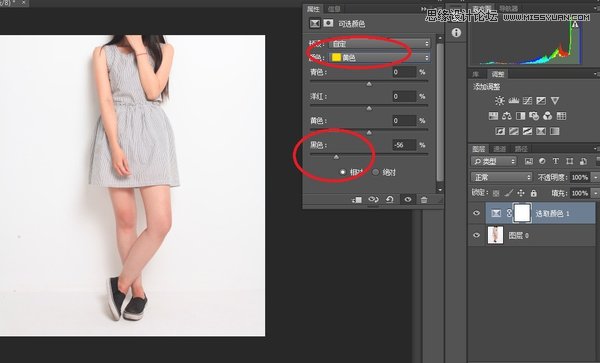This screenshot has width=600, height=363.
Task: Filter layers by shape layer icon
Action: point(569,161)
